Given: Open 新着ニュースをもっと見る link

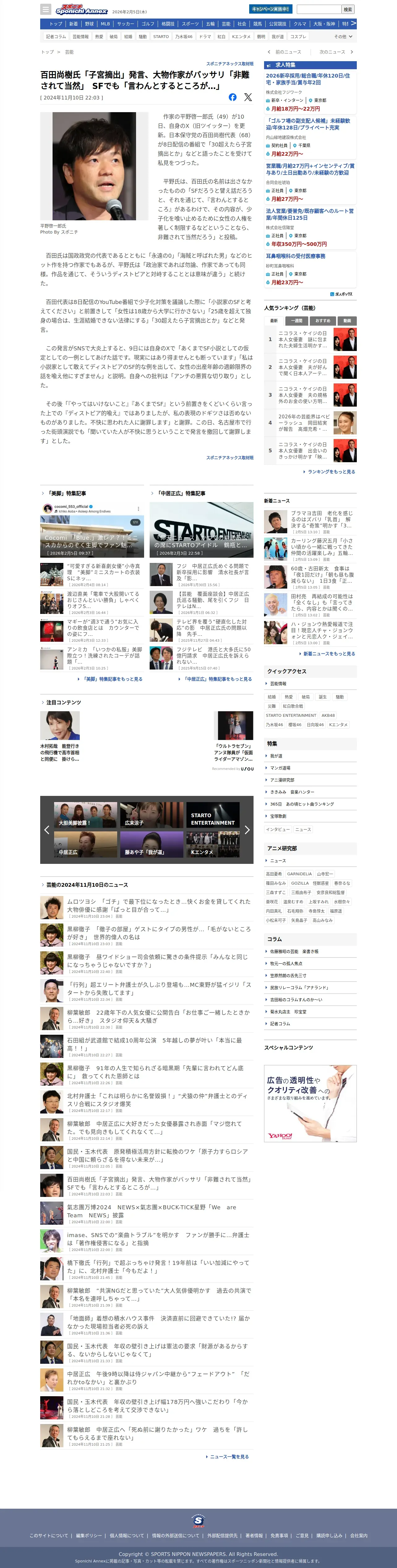Looking at the screenshot, I should pos(327,654).
